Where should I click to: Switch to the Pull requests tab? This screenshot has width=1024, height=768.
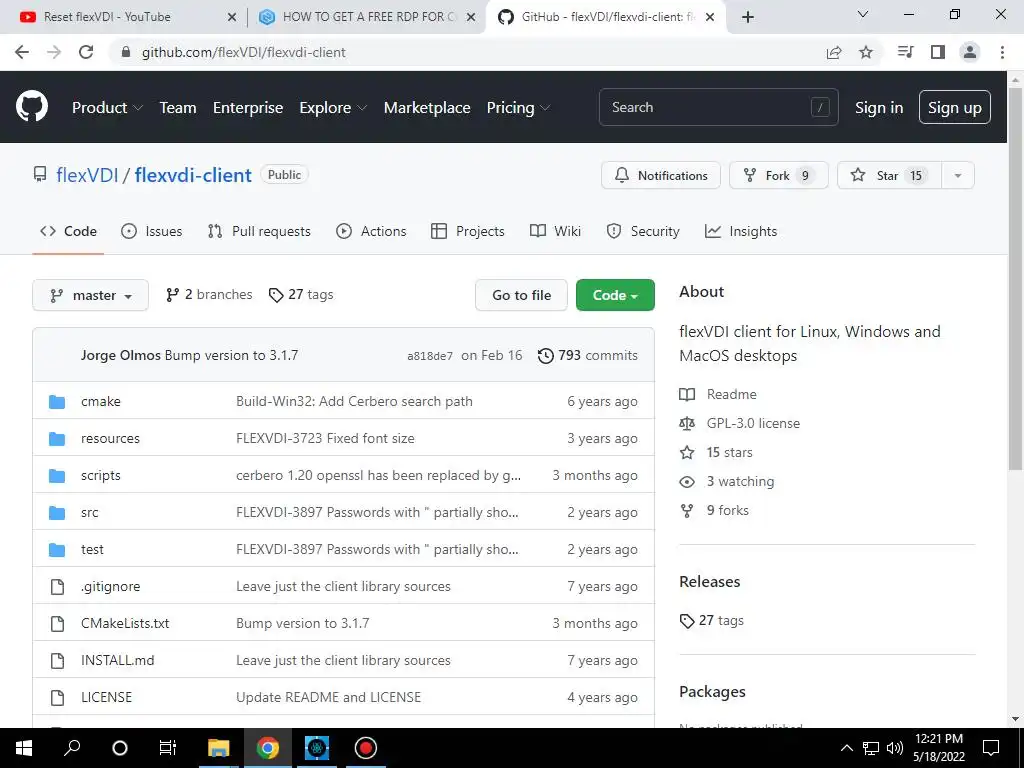click(x=259, y=231)
